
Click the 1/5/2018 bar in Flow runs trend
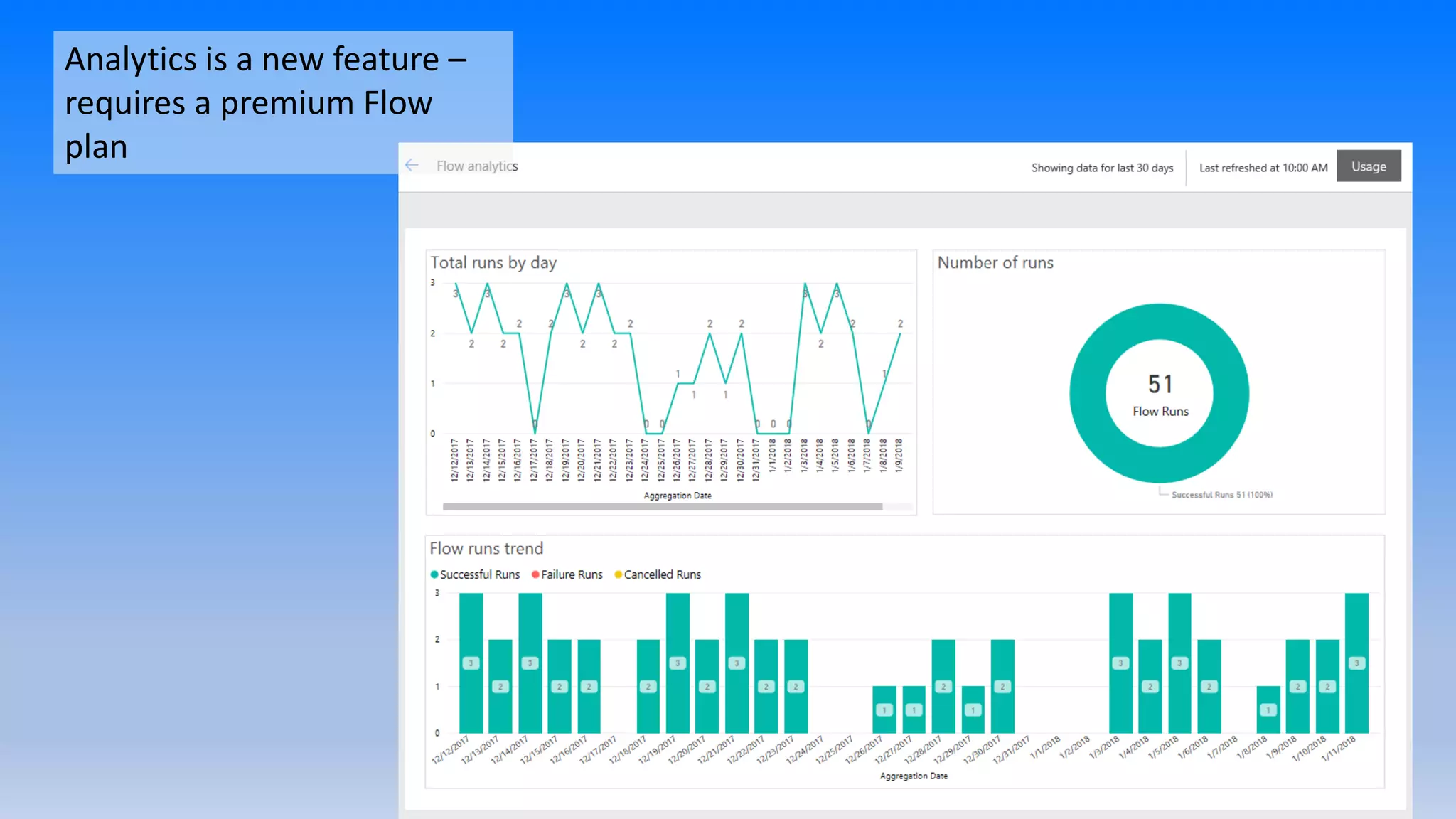coord(1179,663)
